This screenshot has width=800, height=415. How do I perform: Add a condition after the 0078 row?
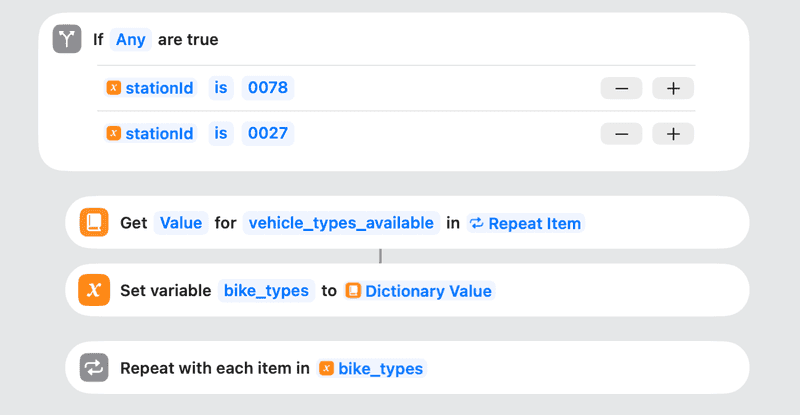point(673,88)
